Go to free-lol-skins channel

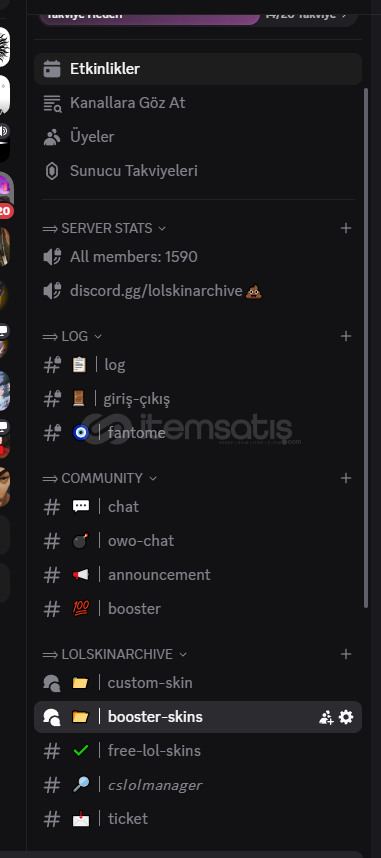(x=198, y=751)
